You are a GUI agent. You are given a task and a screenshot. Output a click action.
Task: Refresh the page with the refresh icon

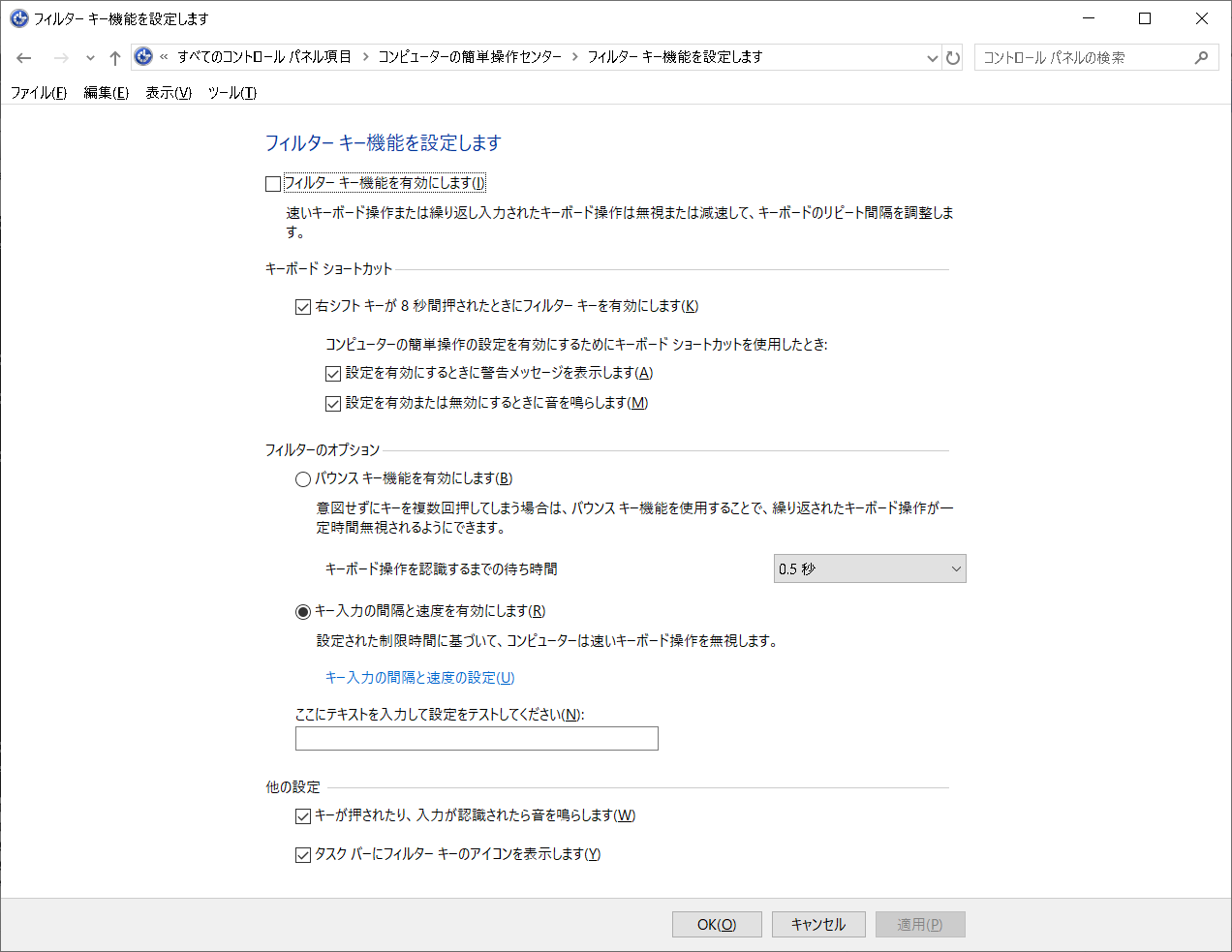(x=953, y=58)
